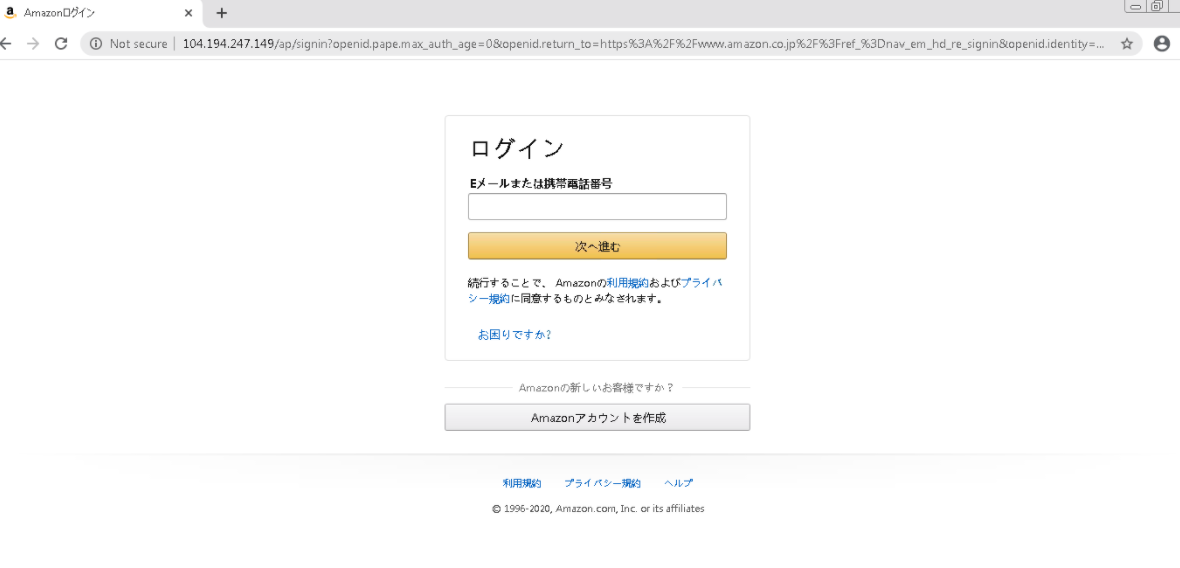The height and width of the screenshot is (568, 1180).
Task: Bookmark this page with the star icon
Action: pos(1127,44)
